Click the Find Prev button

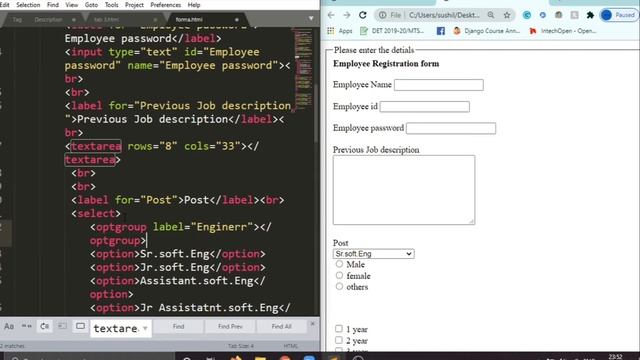tap(230, 327)
